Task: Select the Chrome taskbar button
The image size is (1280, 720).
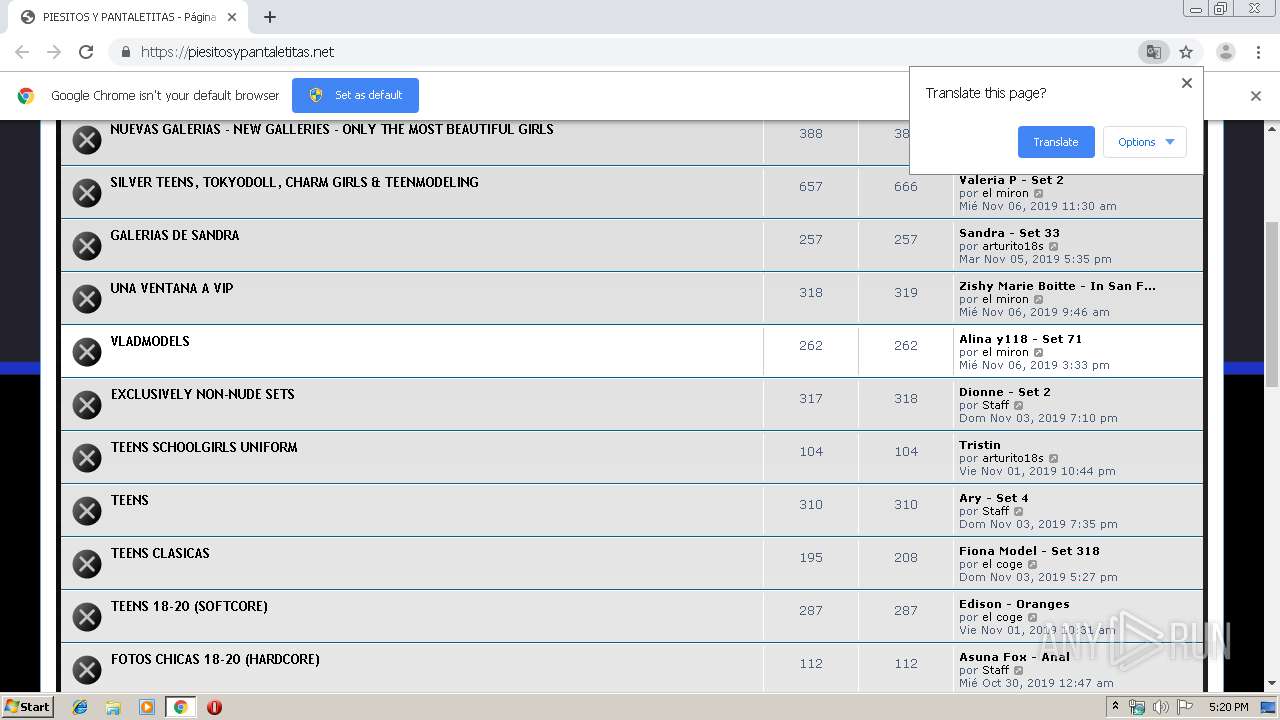Action: pos(180,707)
